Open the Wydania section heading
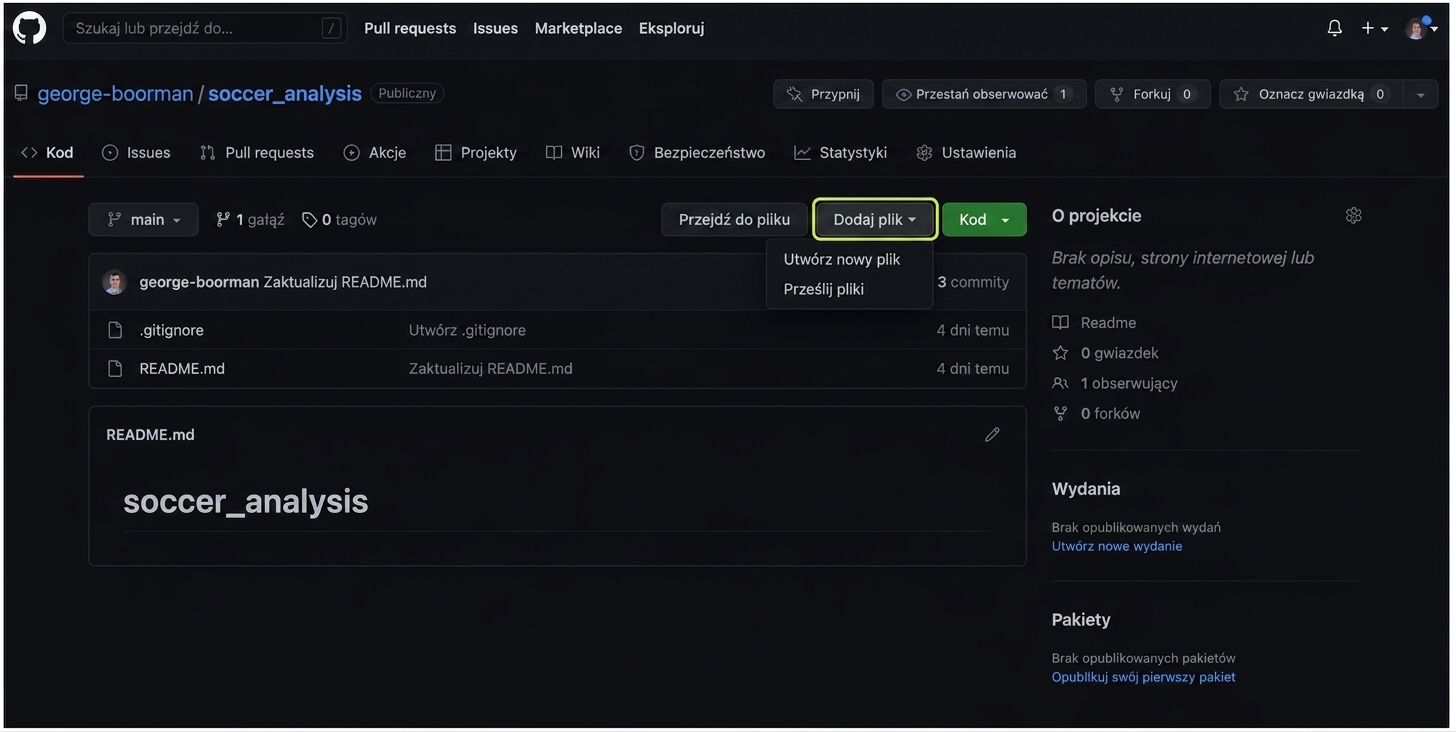 1086,489
